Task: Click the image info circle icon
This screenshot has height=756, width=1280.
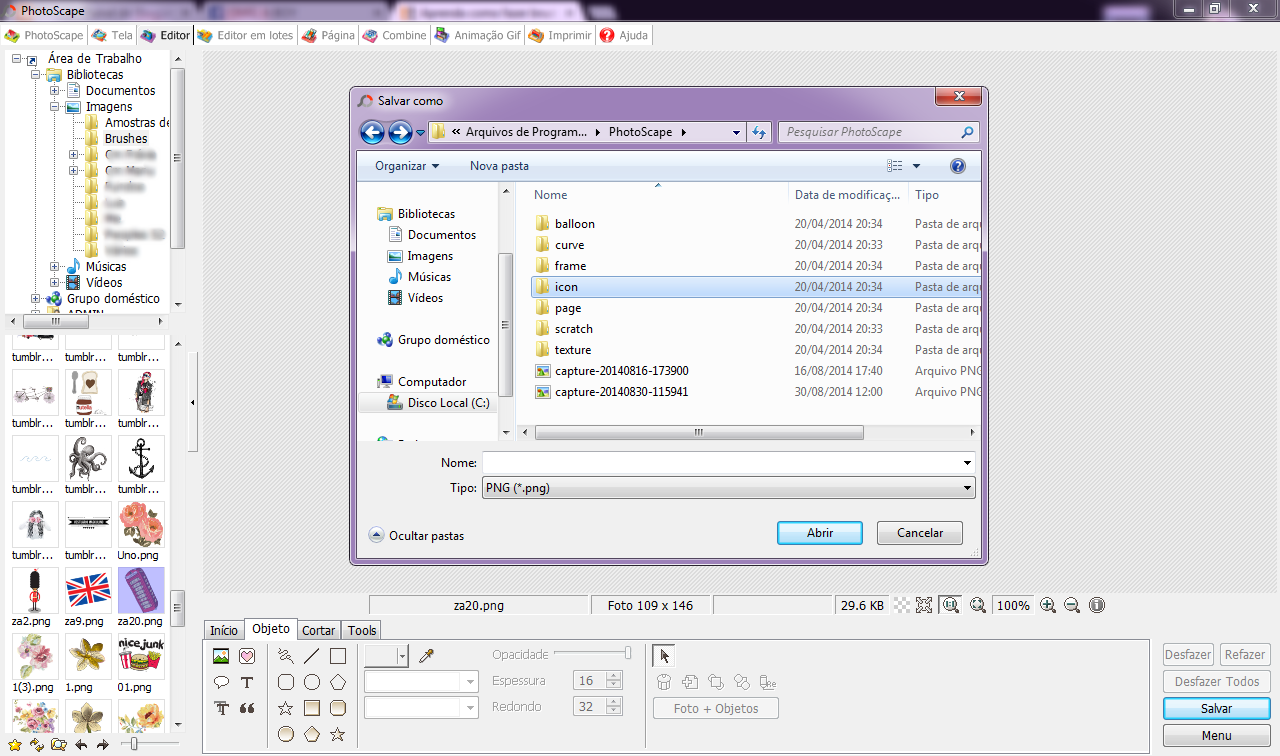Action: 1097,605
